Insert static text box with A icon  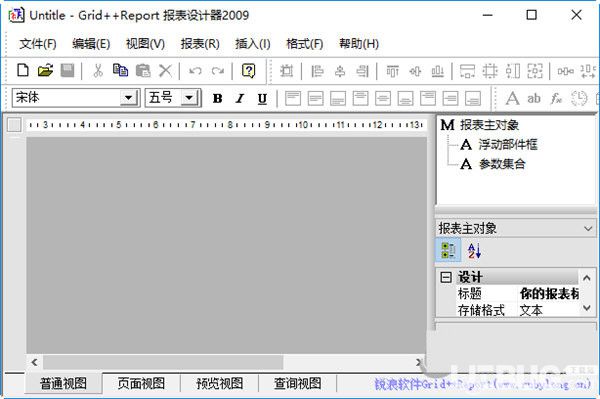click(512, 98)
